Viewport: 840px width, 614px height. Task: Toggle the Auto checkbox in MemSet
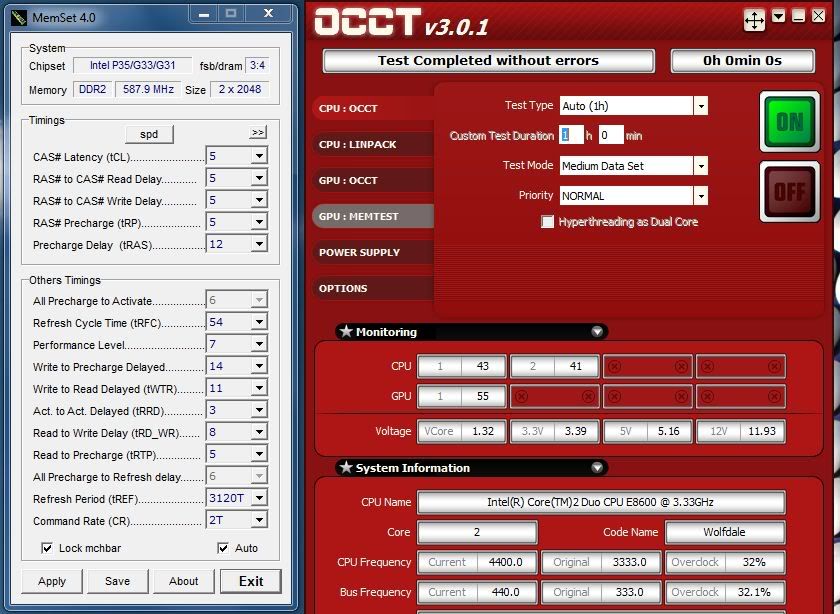tap(223, 548)
